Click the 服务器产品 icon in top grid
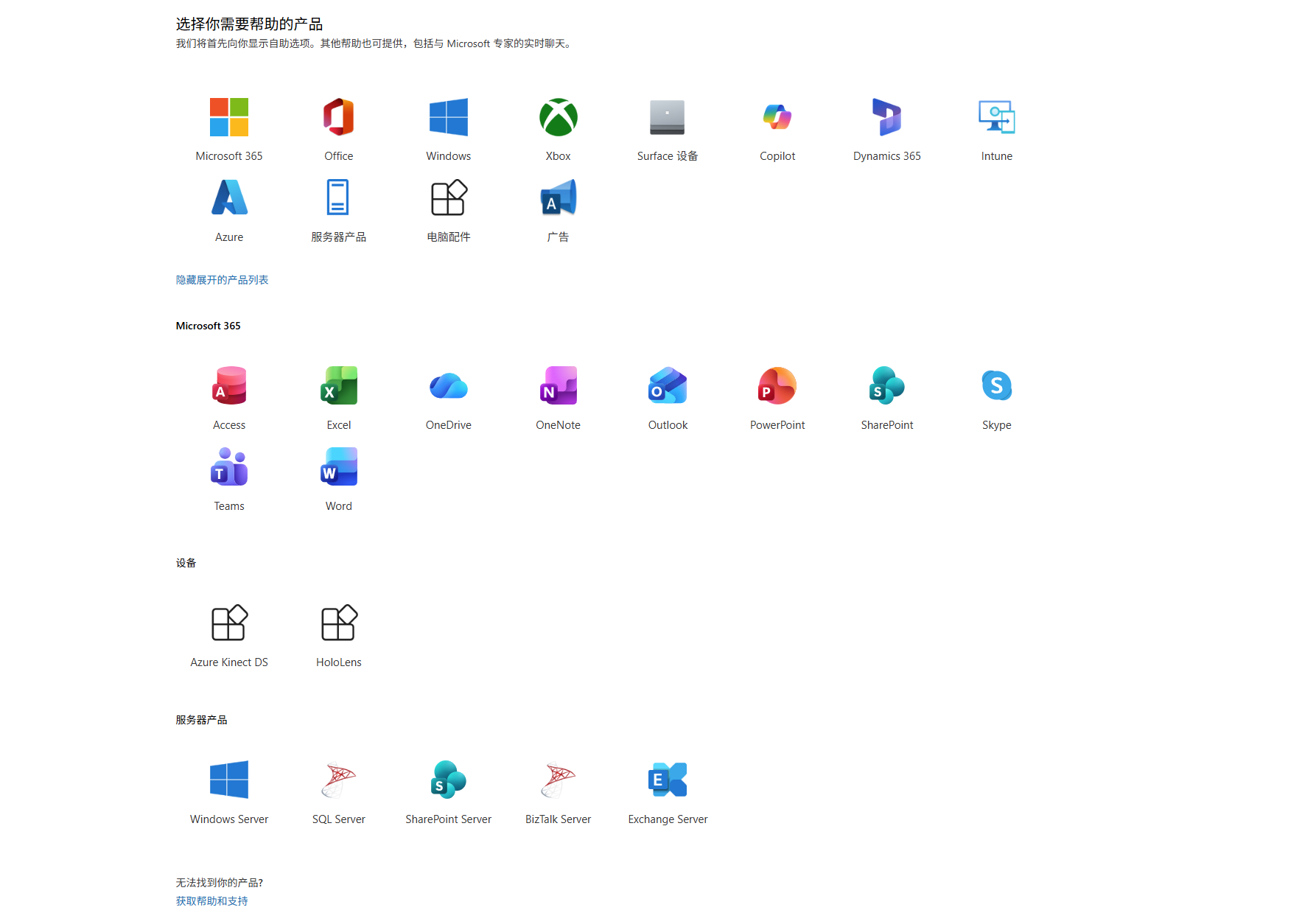This screenshot has height=924, width=1302. click(x=339, y=197)
